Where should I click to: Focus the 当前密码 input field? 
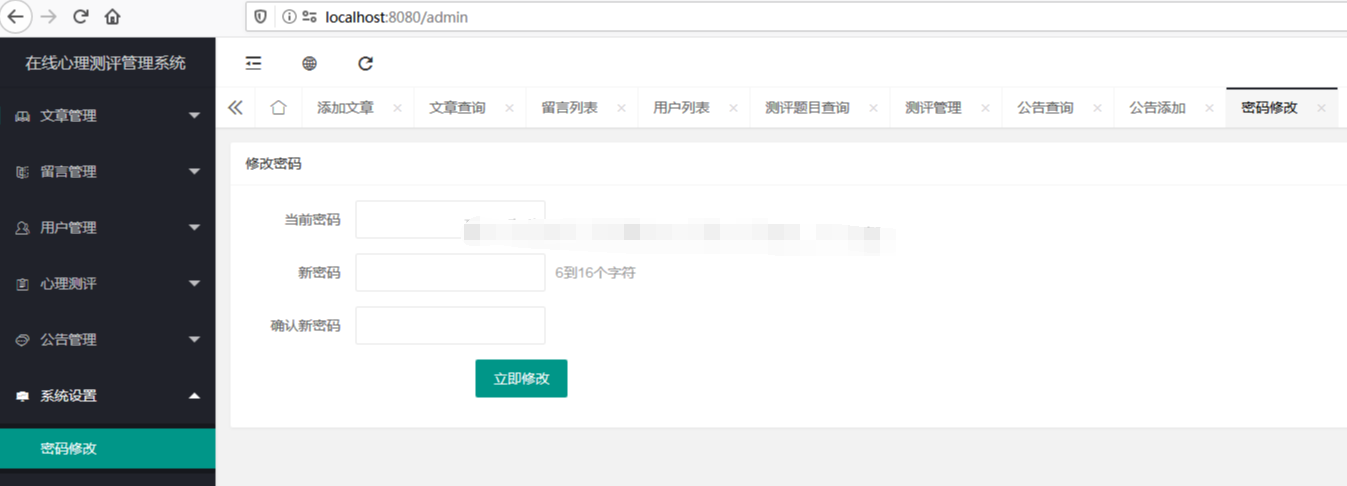point(450,220)
